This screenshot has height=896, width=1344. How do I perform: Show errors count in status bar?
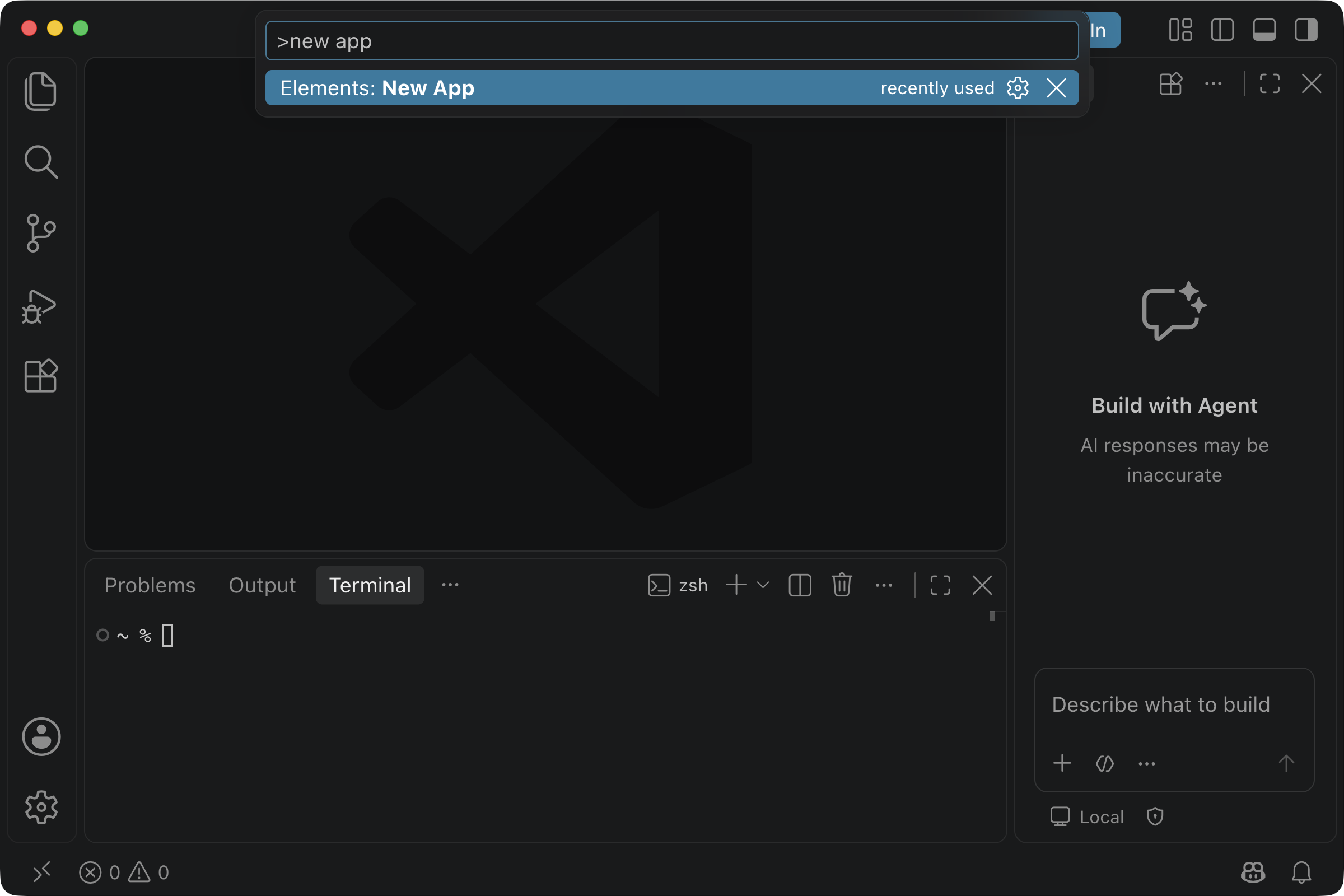(100, 872)
